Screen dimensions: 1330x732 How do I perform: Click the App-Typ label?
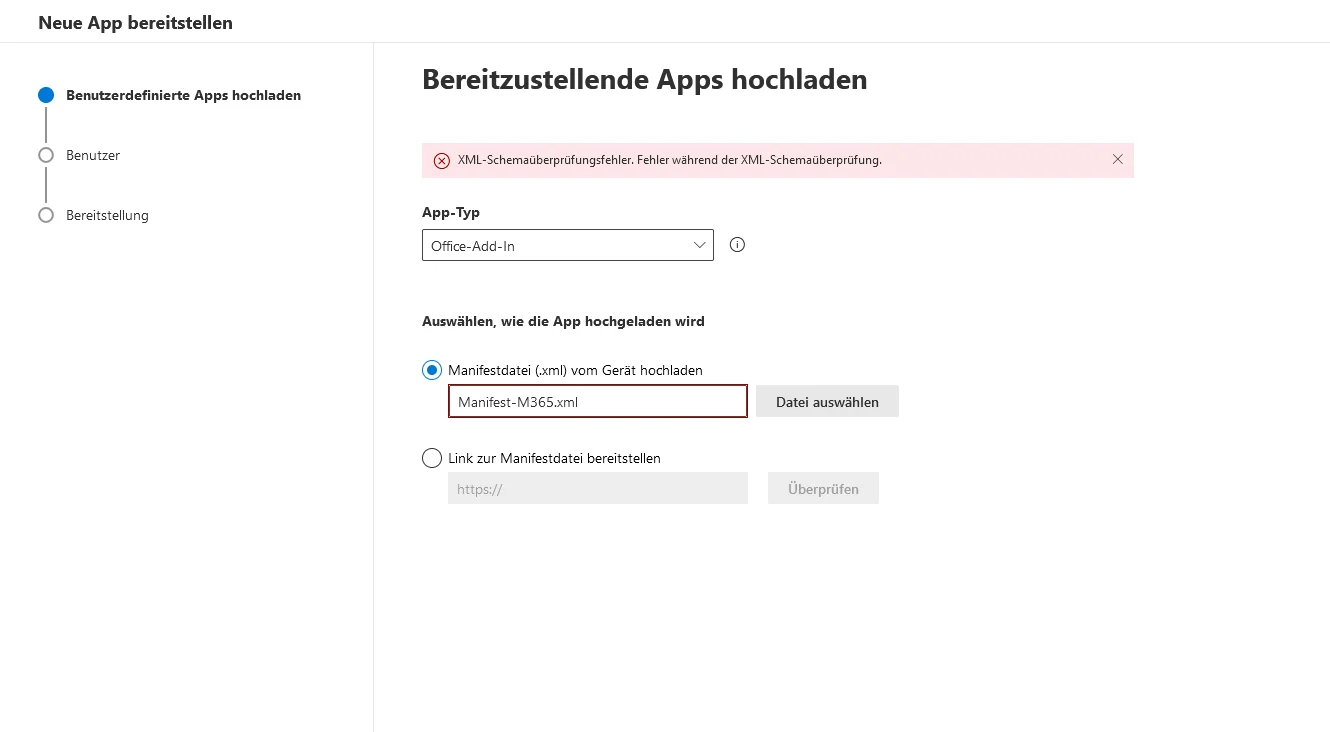pyautogui.click(x=451, y=213)
